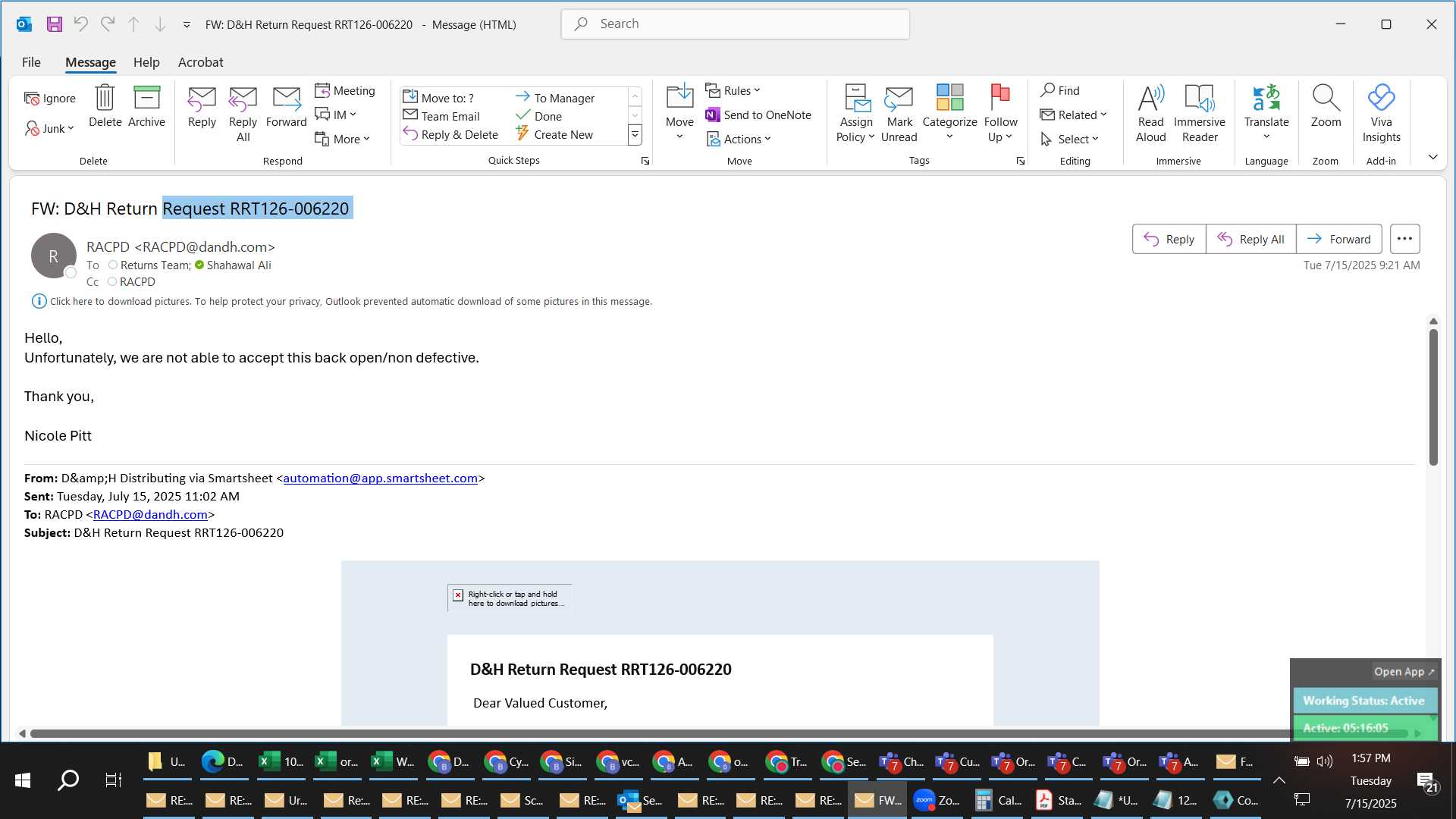This screenshot has width=1456, height=819.
Task: Run the Team Email quick step
Action: tap(441, 116)
